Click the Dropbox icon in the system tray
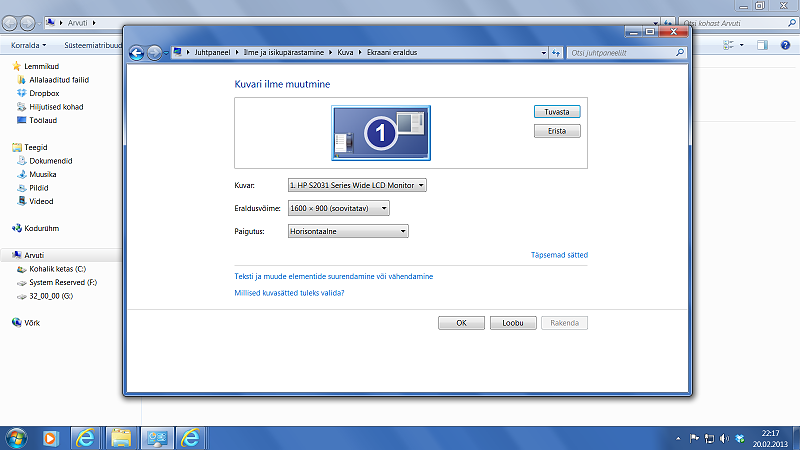 [740, 438]
